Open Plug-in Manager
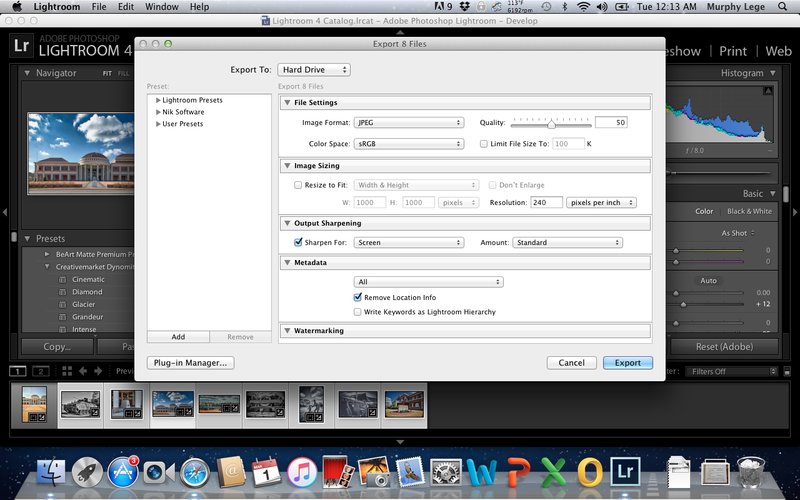The width and height of the screenshot is (800, 500). (x=190, y=363)
